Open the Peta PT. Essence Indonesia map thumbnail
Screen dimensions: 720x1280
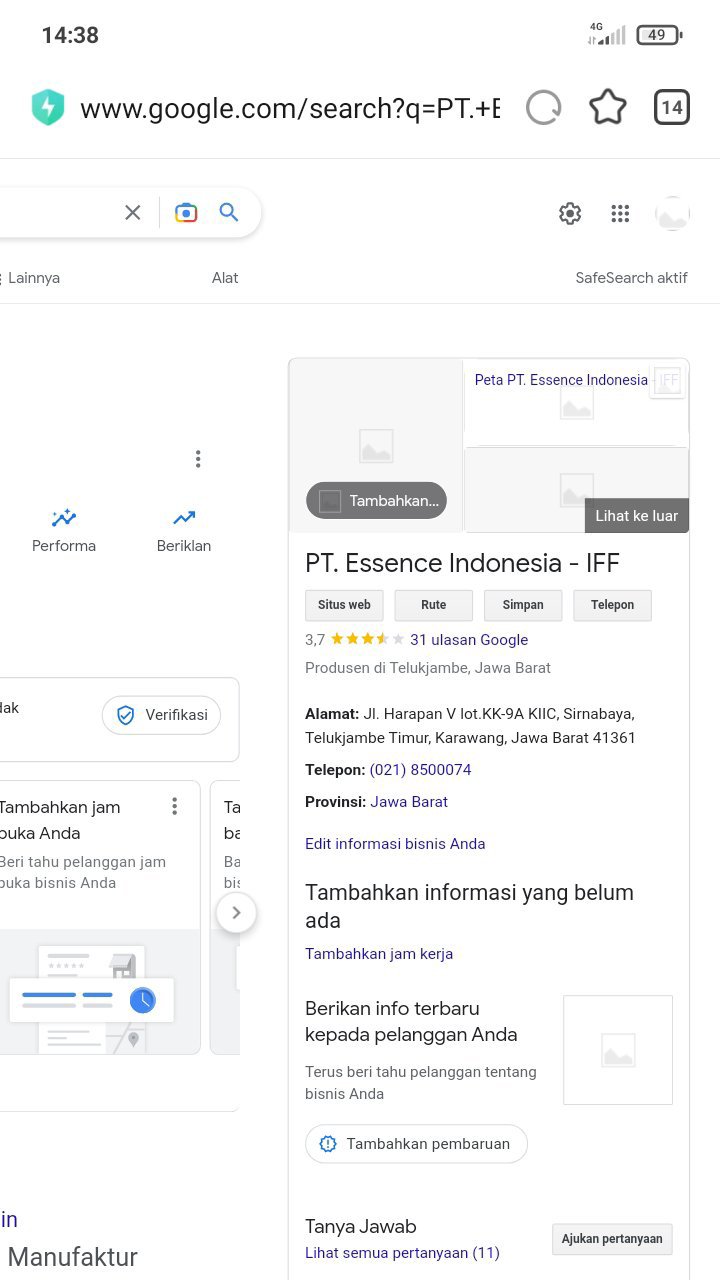click(576, 402)
